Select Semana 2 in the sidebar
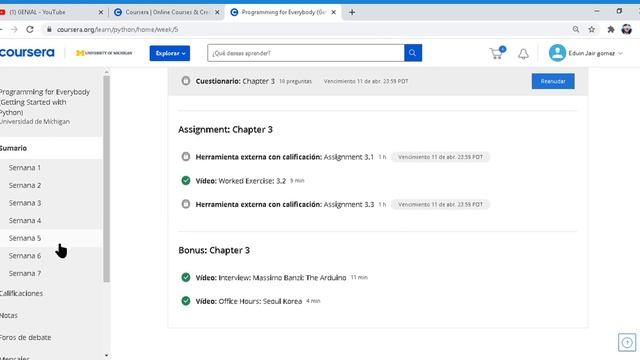This screenshot has width=640, height=360. [x=25, y=185]
